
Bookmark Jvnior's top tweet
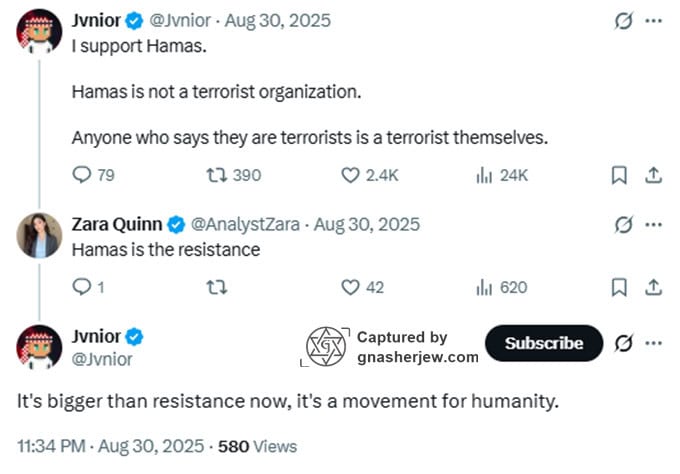[619, 175]
